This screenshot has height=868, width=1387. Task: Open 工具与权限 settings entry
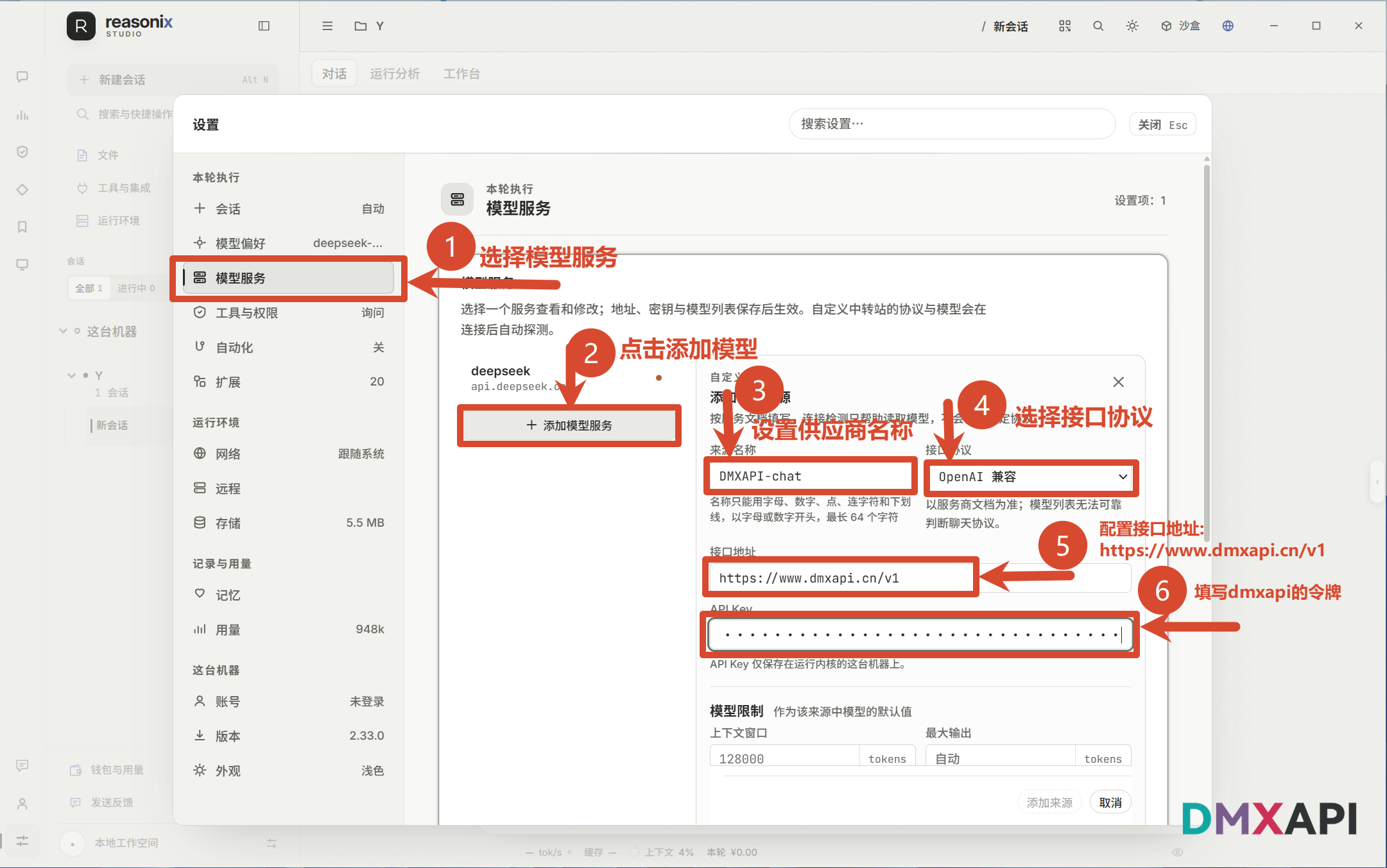tap(288, 312)
